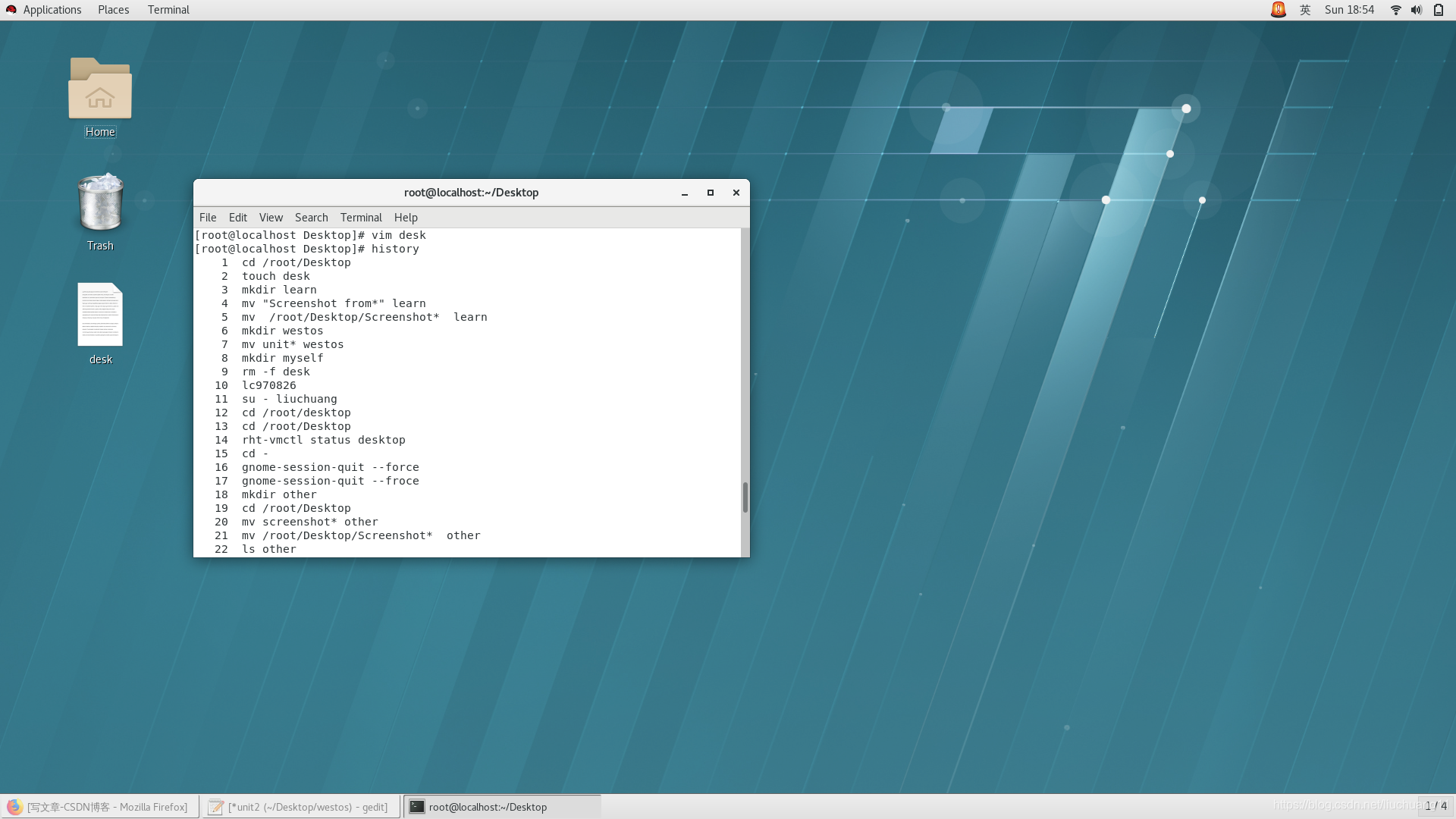
Task: Open the battery/power tray icon
Action: (1439, 10)
